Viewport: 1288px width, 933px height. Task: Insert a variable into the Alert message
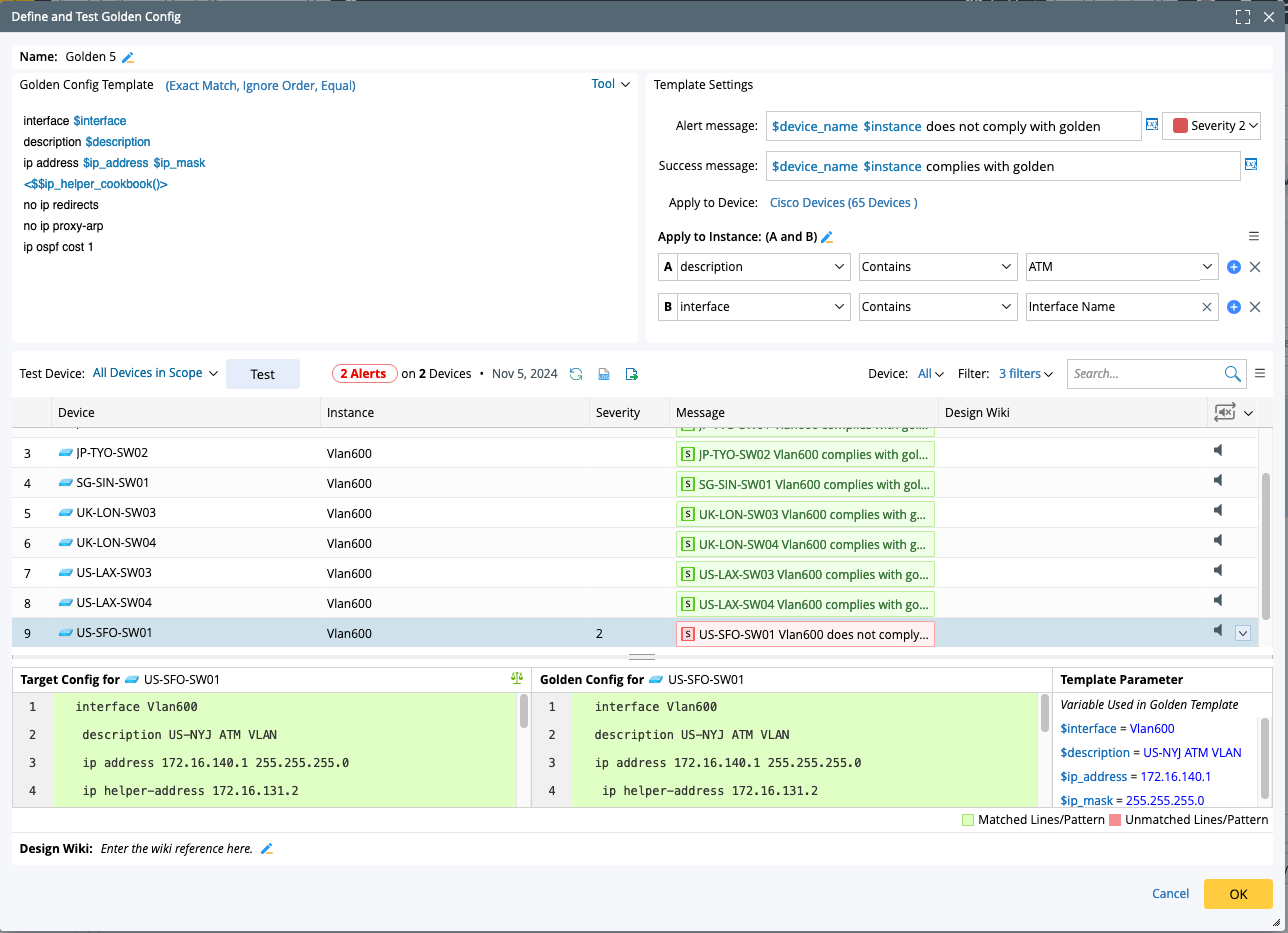[1152, 125]
